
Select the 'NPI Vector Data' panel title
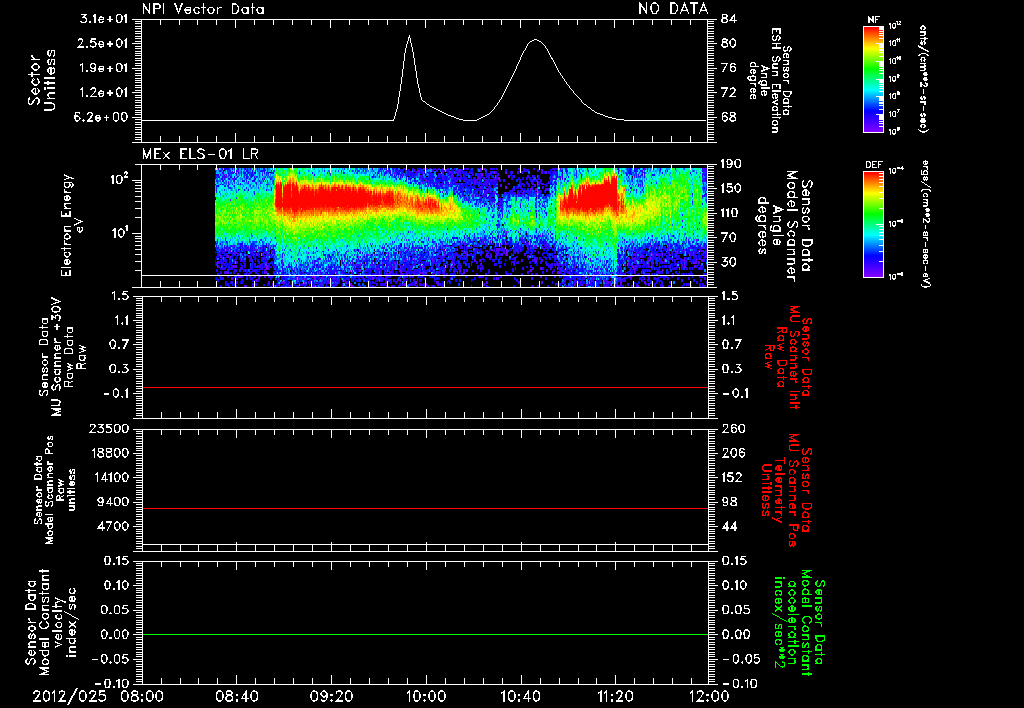203,9
